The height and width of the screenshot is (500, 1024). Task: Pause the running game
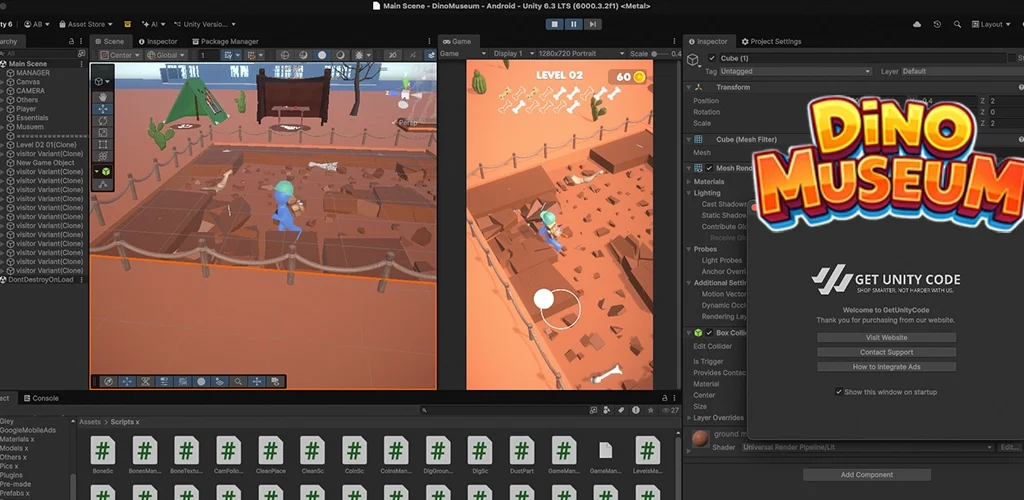[x=573, y=24]
